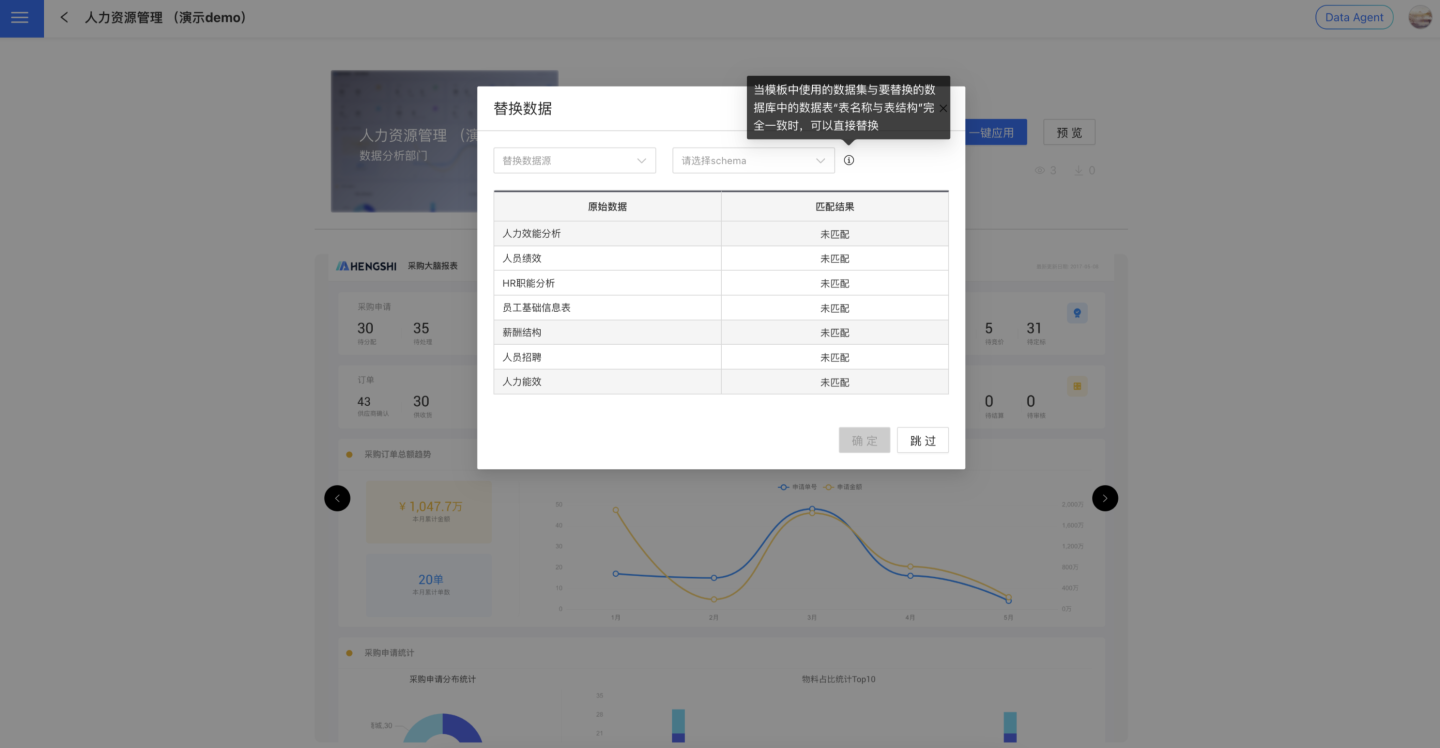Select the 员工基础信息表 row
Screen dimensions: 1440x748
tap(607, 308)
